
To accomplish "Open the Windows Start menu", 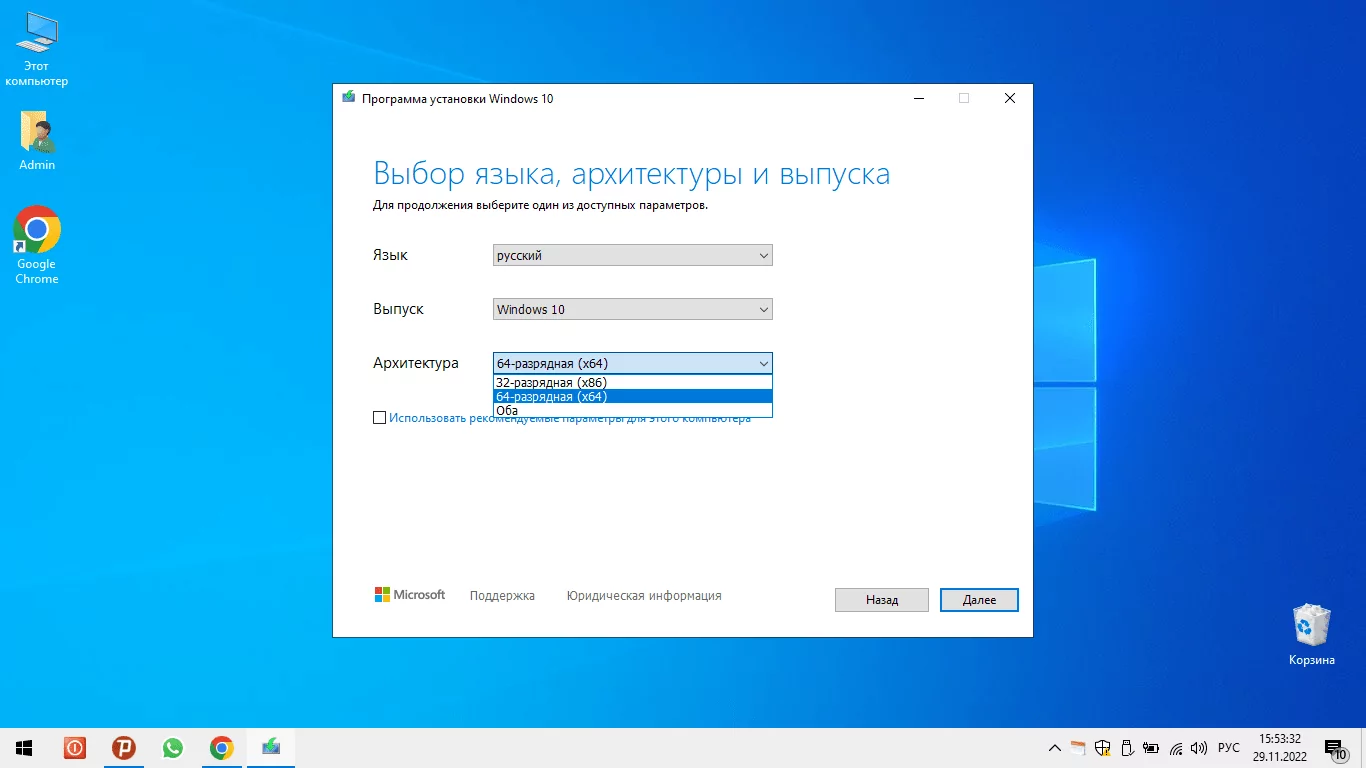I will pos(24,748).
